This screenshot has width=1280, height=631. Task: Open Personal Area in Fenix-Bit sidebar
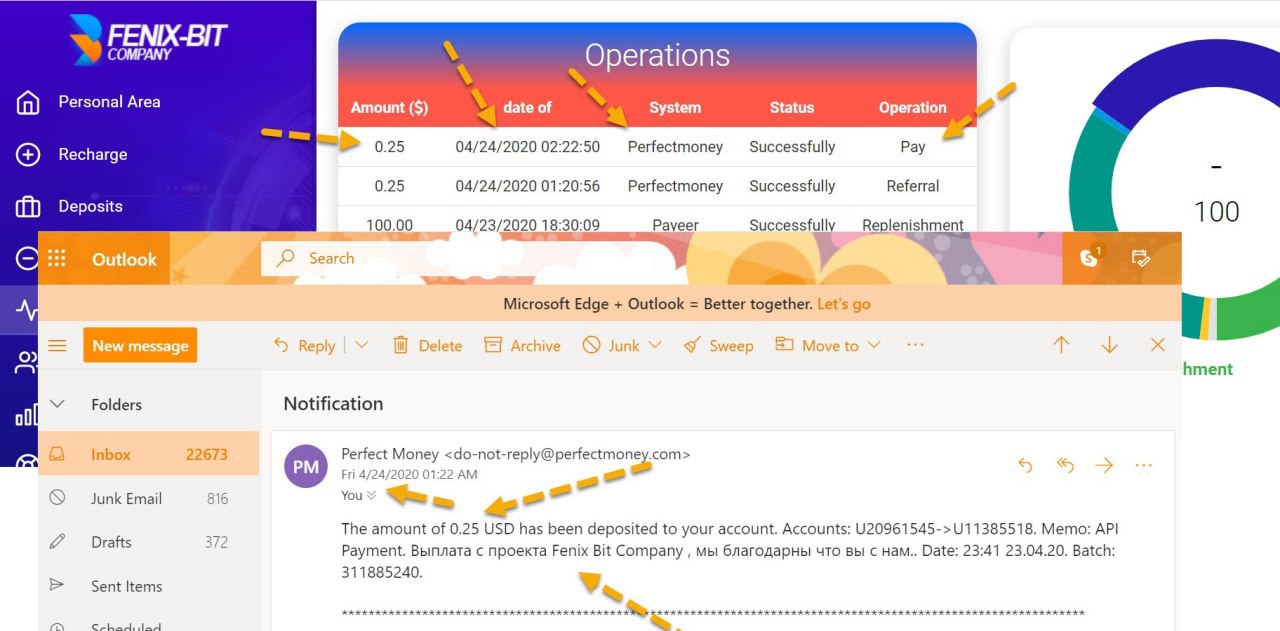109,102
